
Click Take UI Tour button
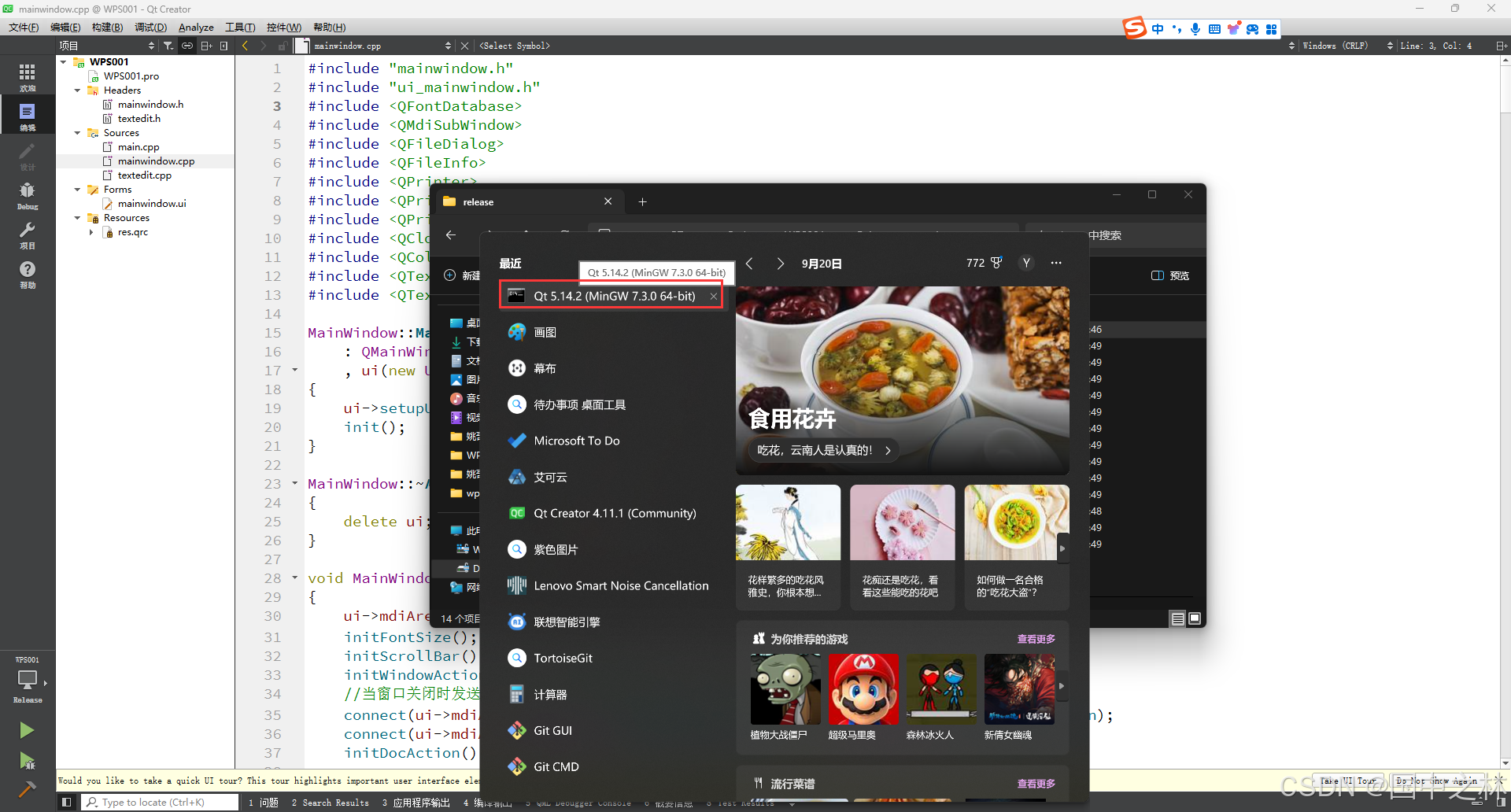[1347, 781]
